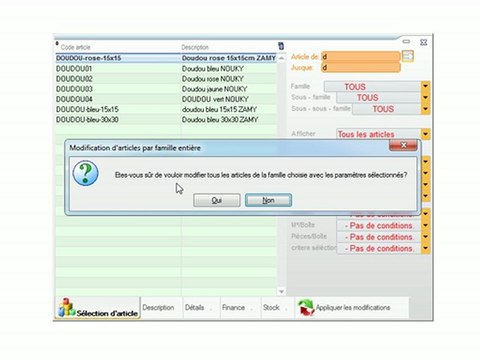Select row DOUDOU03
Image resolution: width=480 pixels, height=360 pixels.
166,89
